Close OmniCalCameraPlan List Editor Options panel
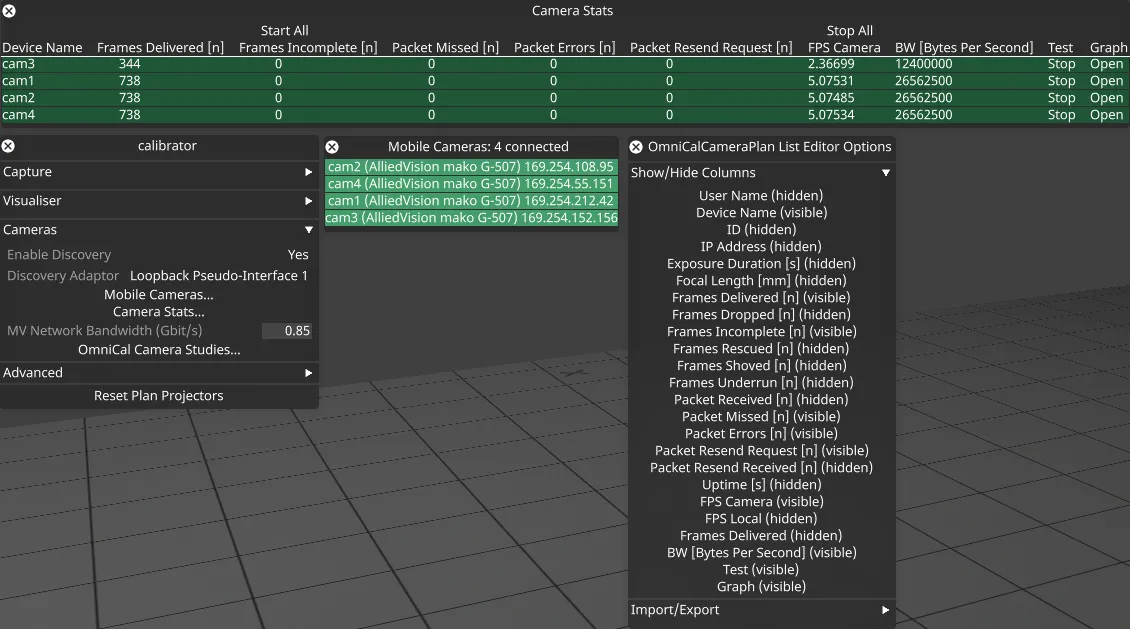 pos(636,147)
